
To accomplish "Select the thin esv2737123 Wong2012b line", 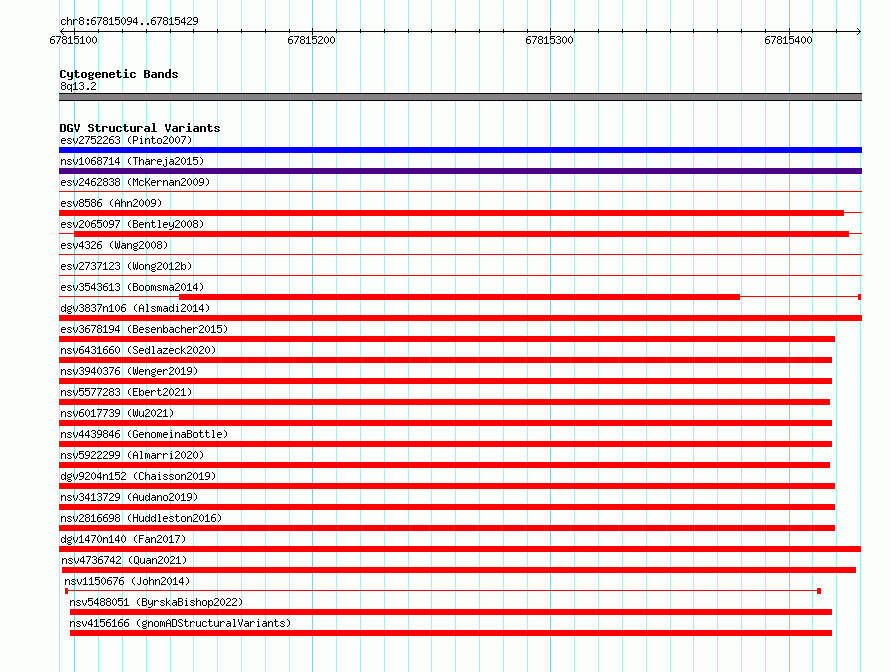I will point(460,276).
